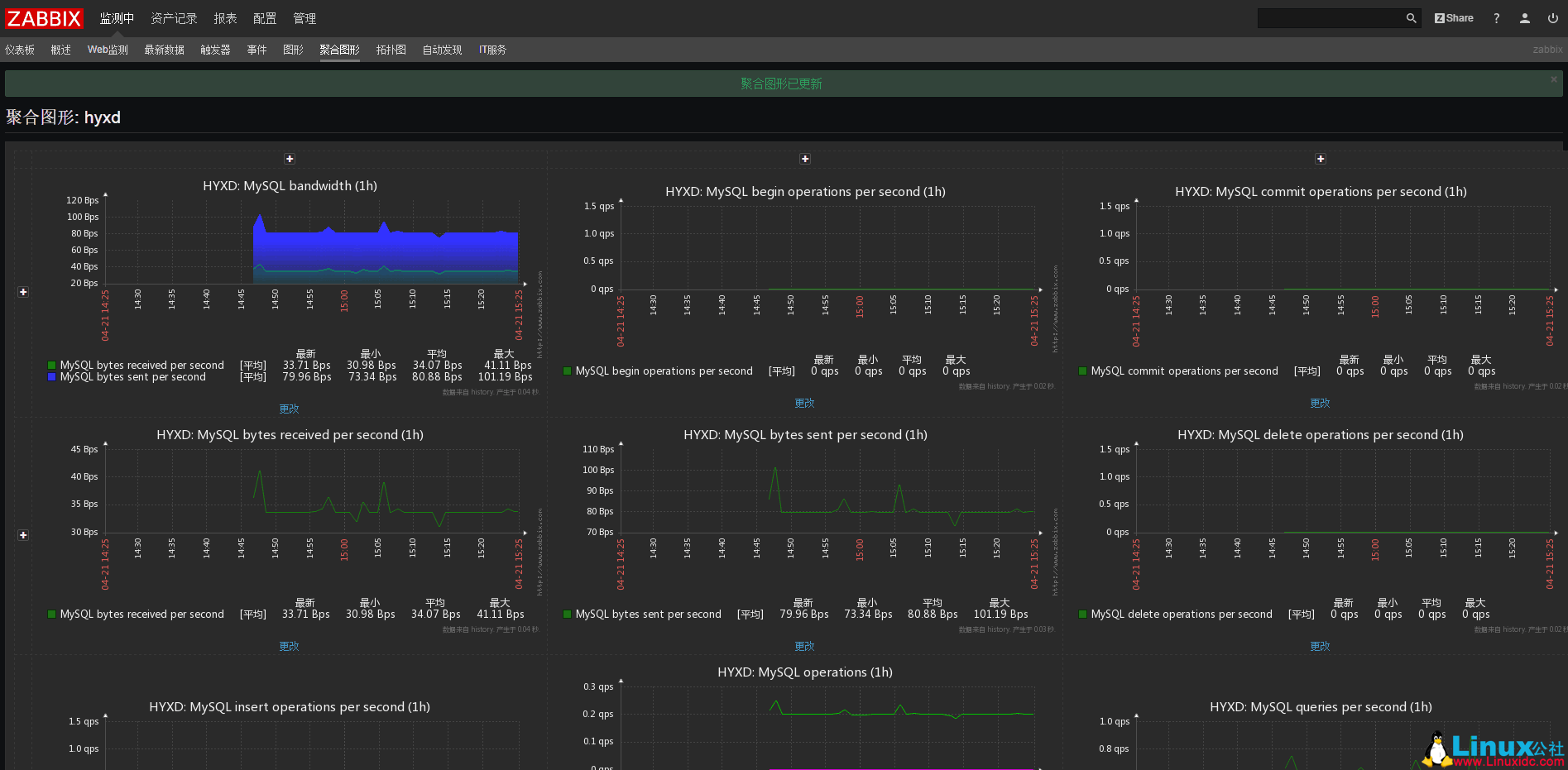Viewport: 1568px width, 770px height.
Task: Click 更改 under MySQL bandwidth graph
Action: pyautogui.click(x=288, y=408)
